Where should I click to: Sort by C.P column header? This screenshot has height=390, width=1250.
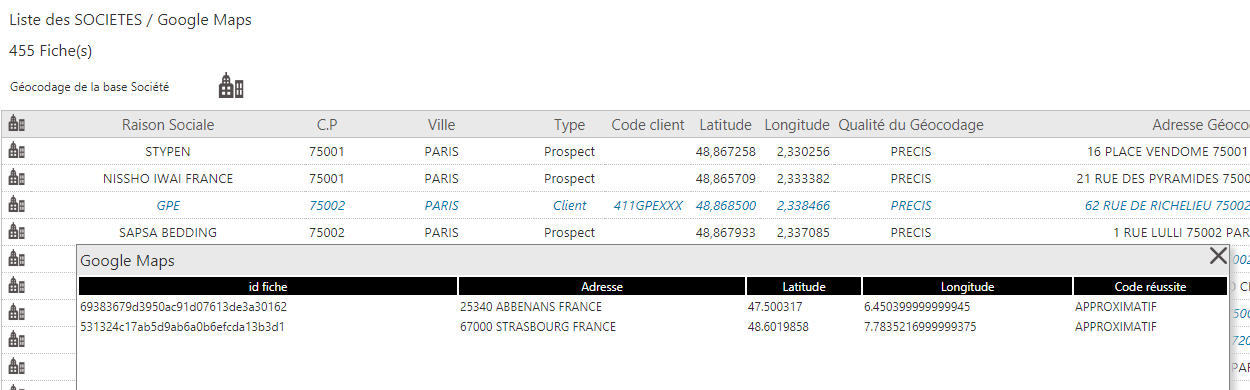point(327,125)
